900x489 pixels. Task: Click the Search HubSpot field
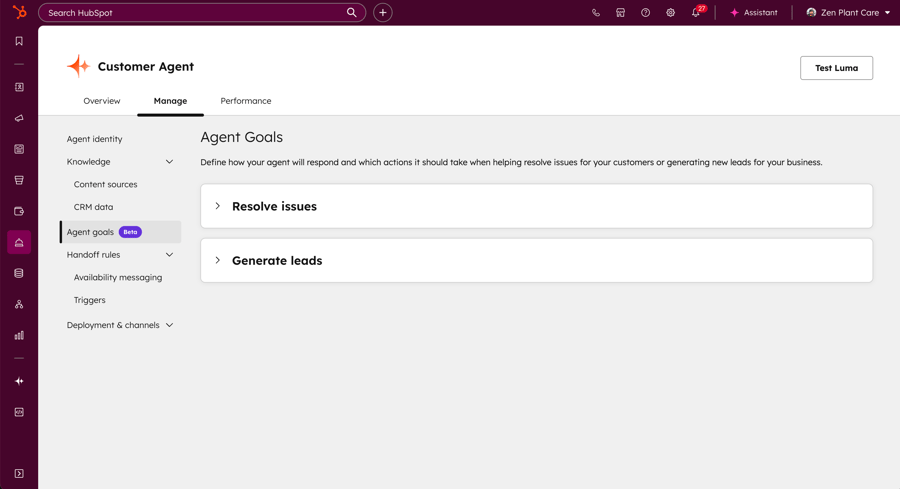[195, 13]
